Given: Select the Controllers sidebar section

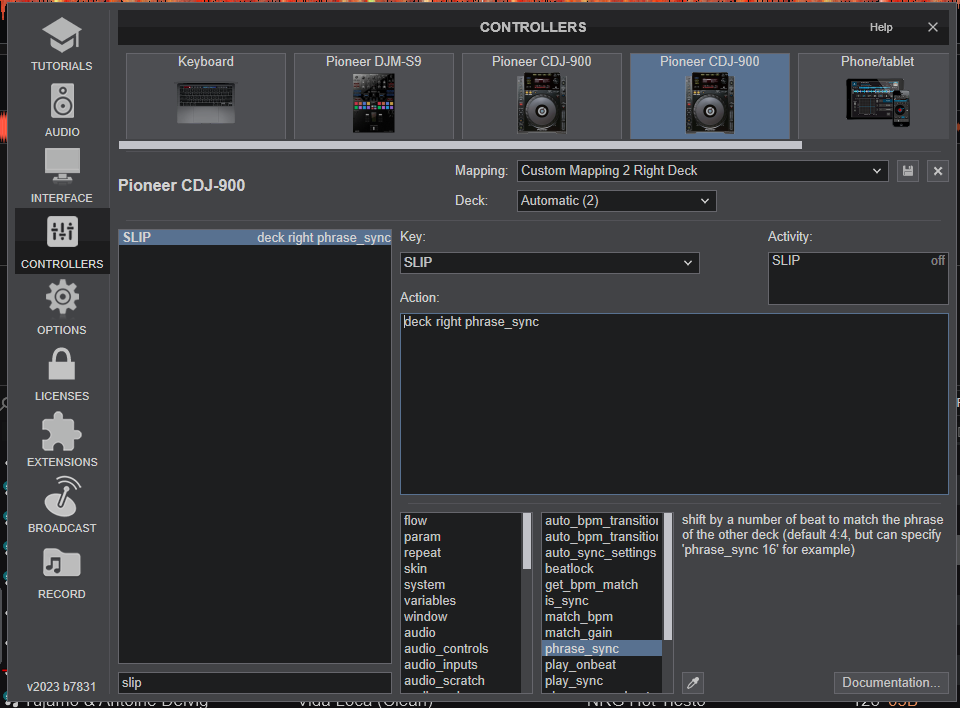Looking at the screenshot, I should [x=62, y=241].
